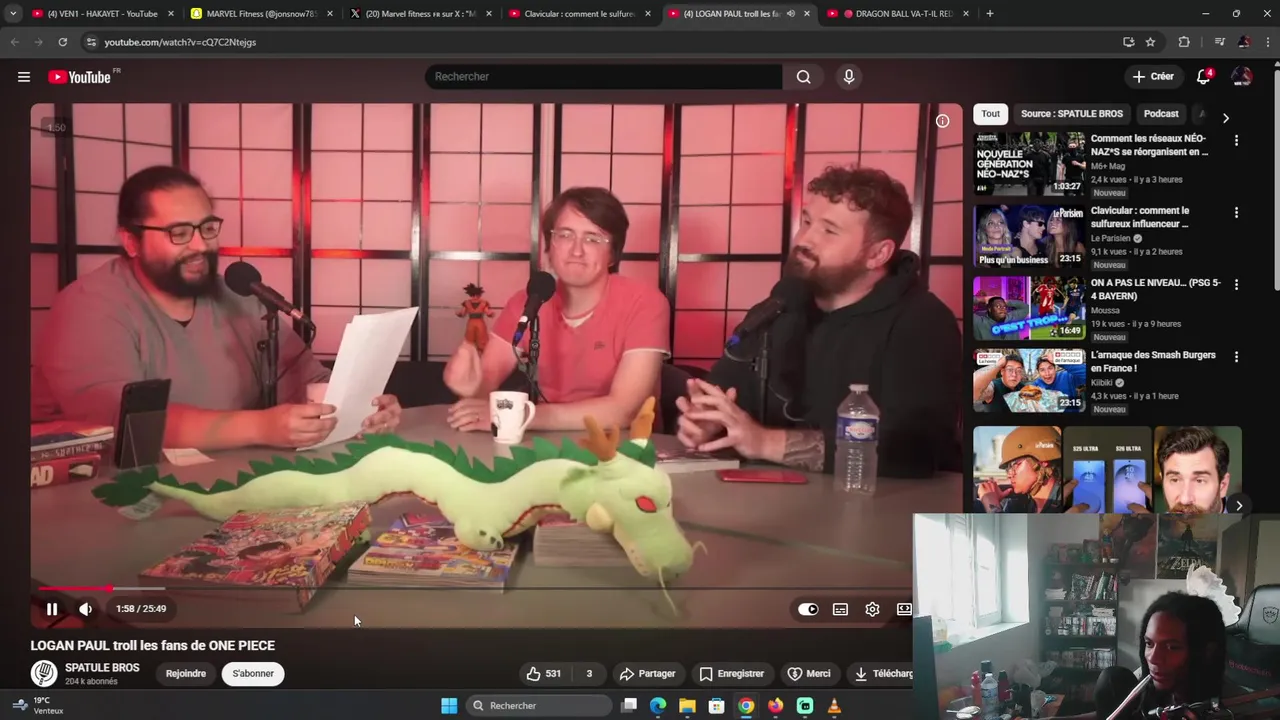Screen dimensions: 1280x720
Task: Switch to VEN1 - HAKAYET tab
Action: click(101, 14)
